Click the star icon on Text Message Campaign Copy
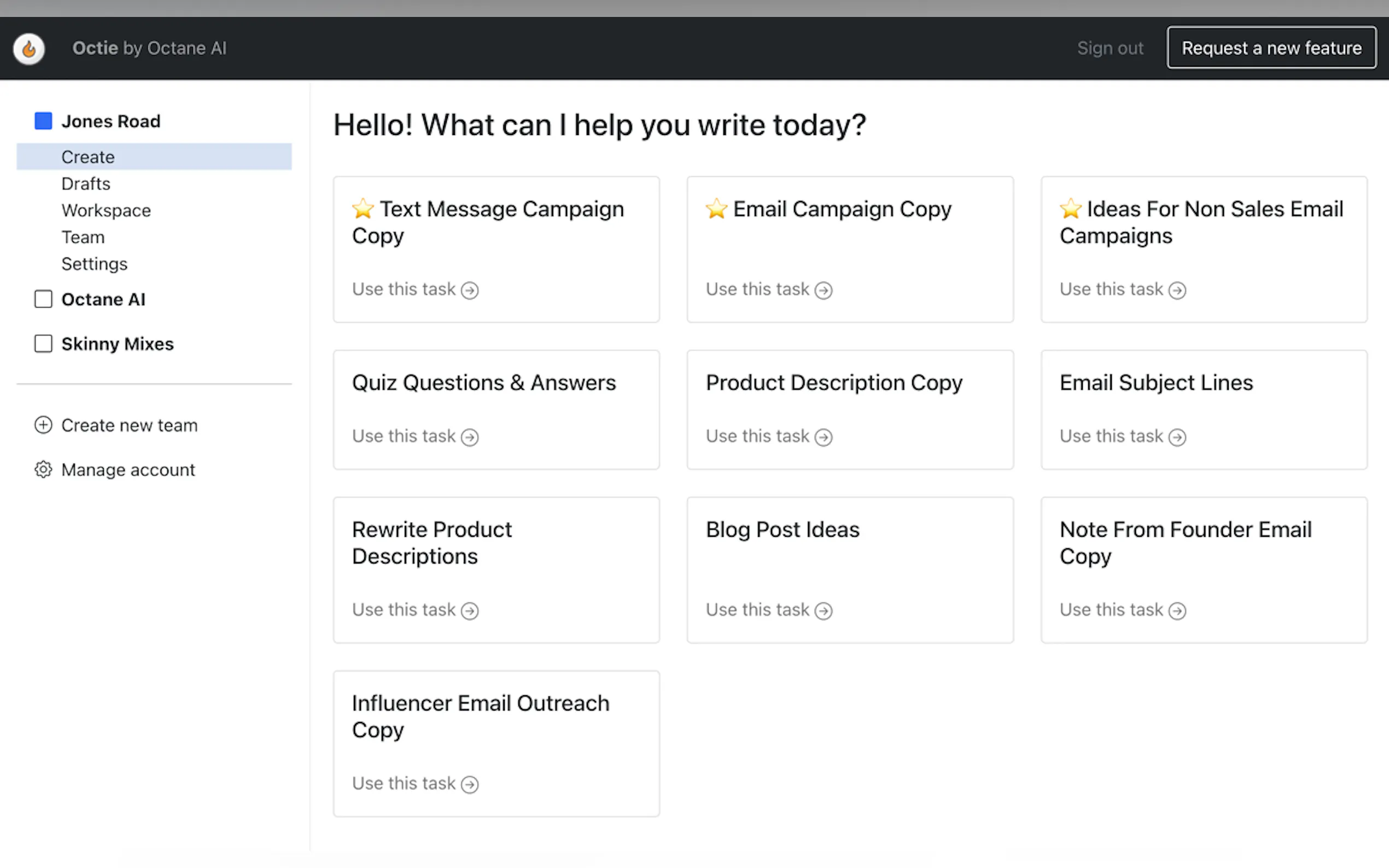 (x=363, y=209)
